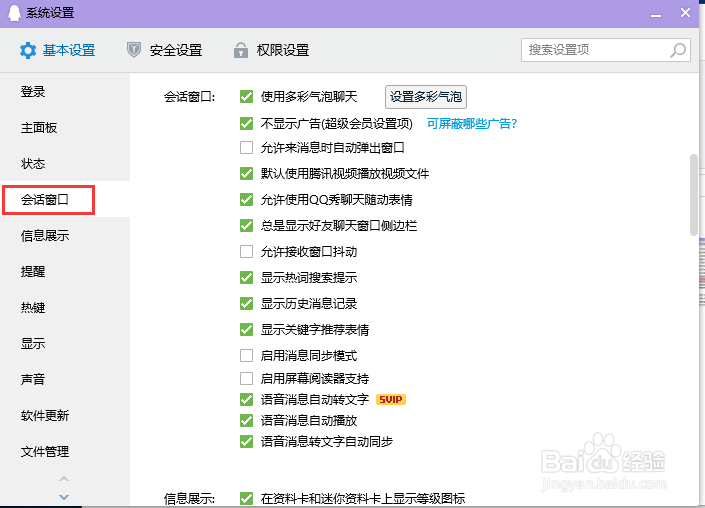Uncheck 允许使用QQ秀聊天随动表情
This screenshot has width=705, height=508.
[x=246, y=200]
